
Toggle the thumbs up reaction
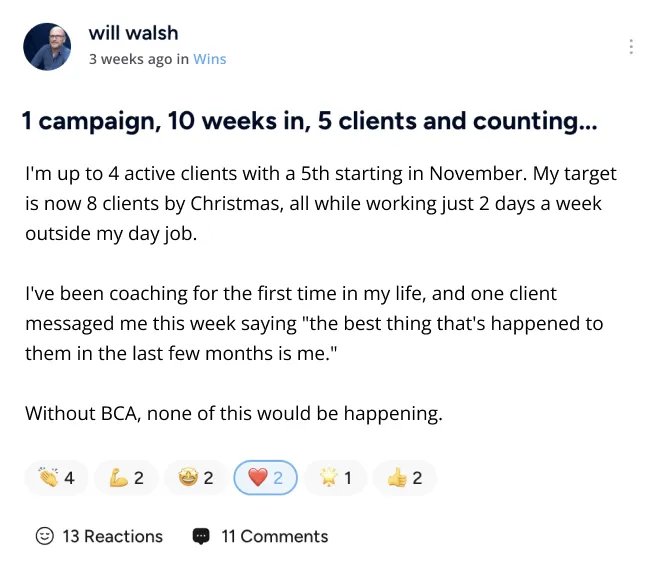(404, 478)
